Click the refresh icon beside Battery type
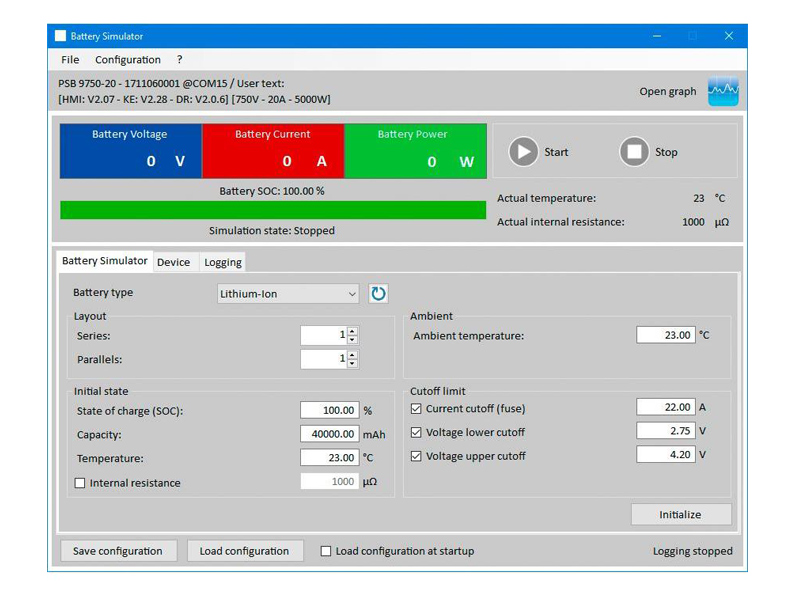Screen dimensions: 800x600 click(x=378, y=294)
